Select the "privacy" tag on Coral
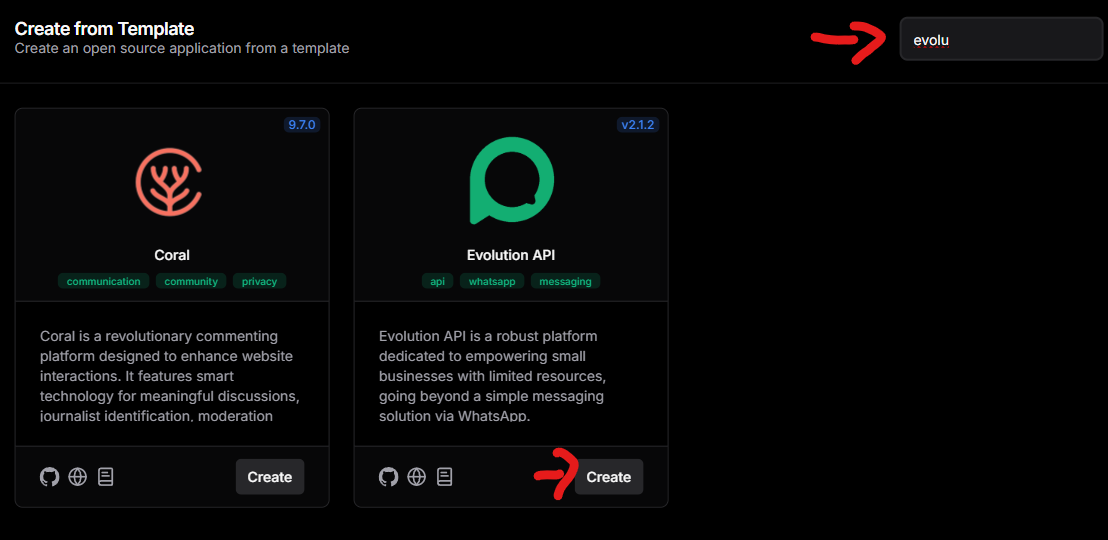The height and width of the screenshot is (540, 1108). 259,281
